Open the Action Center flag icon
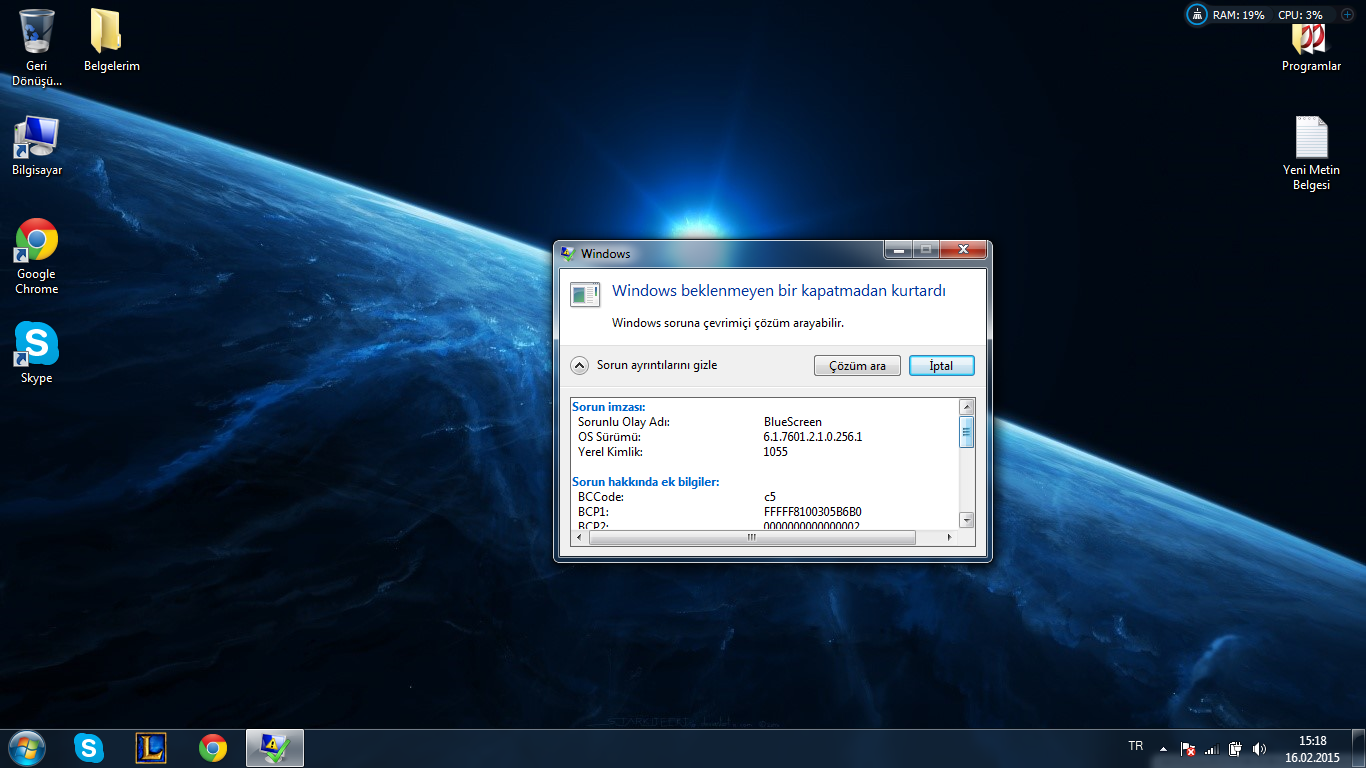 (1188, 748)
